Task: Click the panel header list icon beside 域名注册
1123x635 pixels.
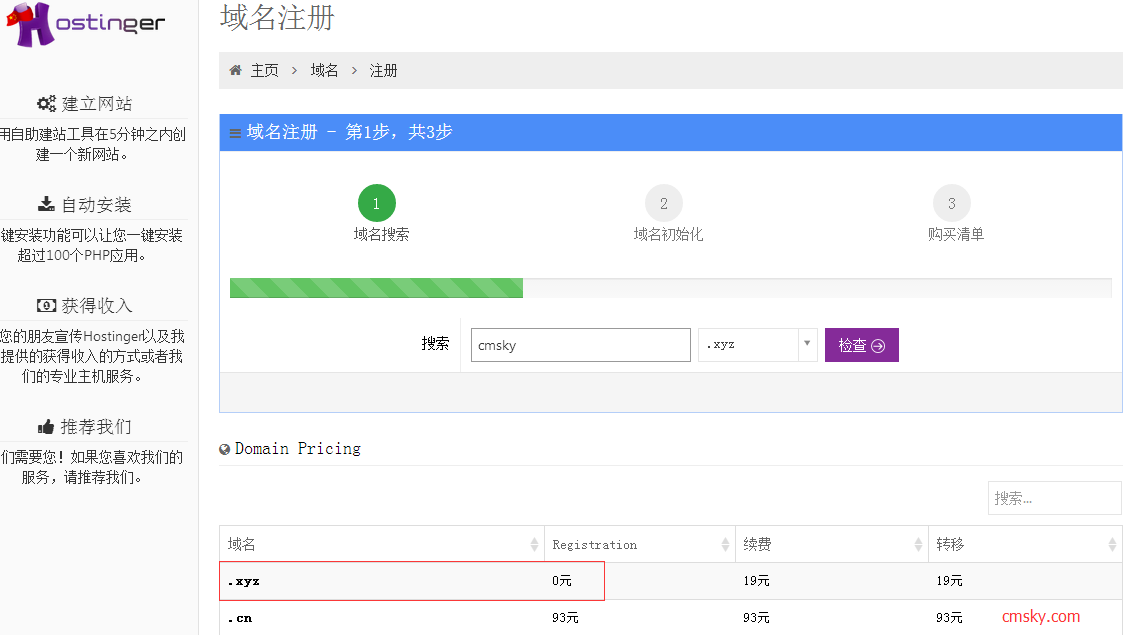Action: point(235,131)
